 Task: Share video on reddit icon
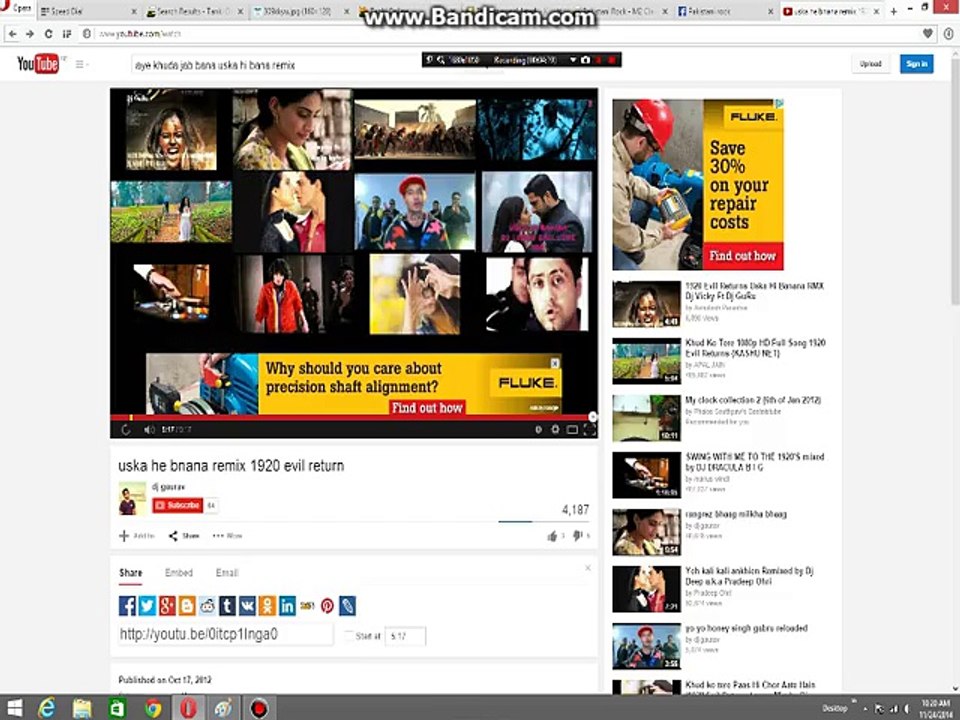[x=208, y=606]
